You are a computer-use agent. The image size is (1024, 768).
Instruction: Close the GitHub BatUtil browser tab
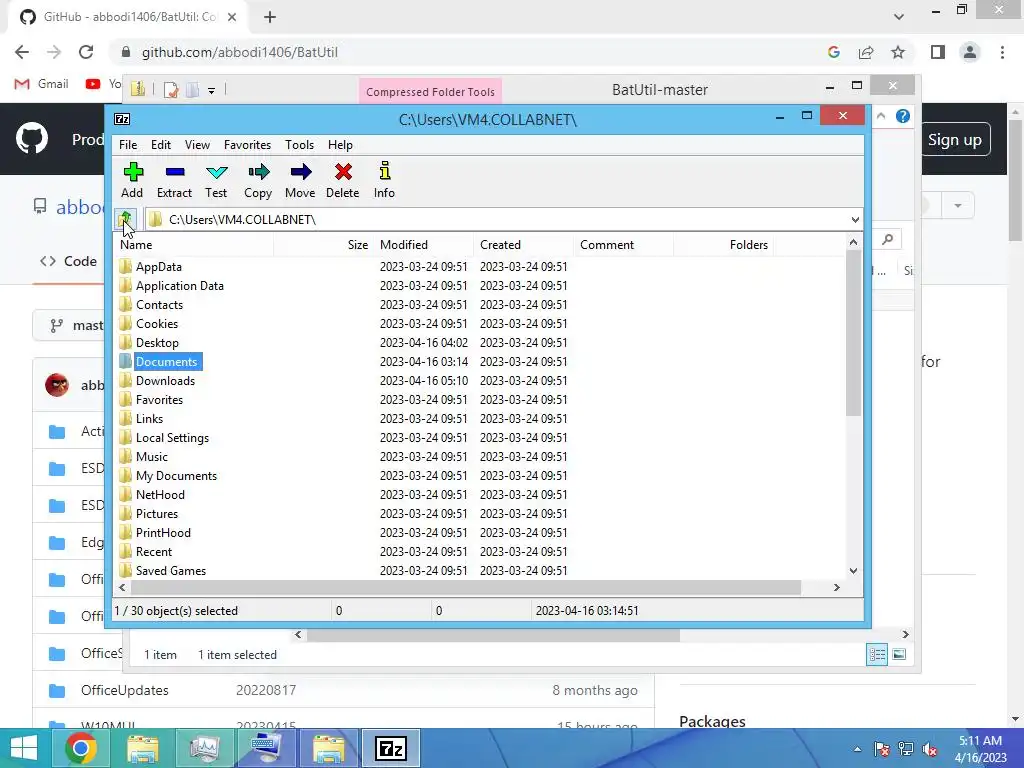click(232, 17)
